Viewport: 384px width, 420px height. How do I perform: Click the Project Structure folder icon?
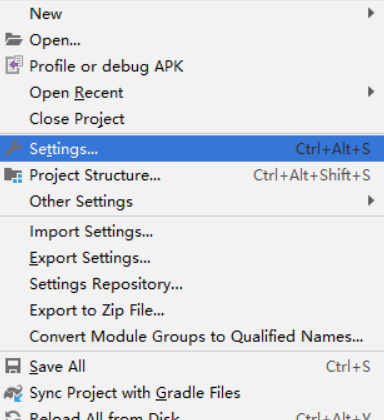pos(14,175)
